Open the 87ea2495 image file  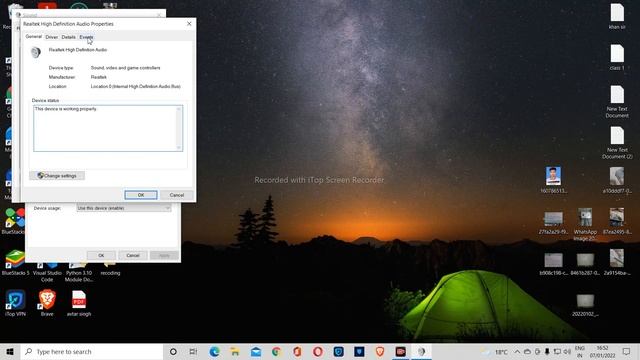coord(617,221)
